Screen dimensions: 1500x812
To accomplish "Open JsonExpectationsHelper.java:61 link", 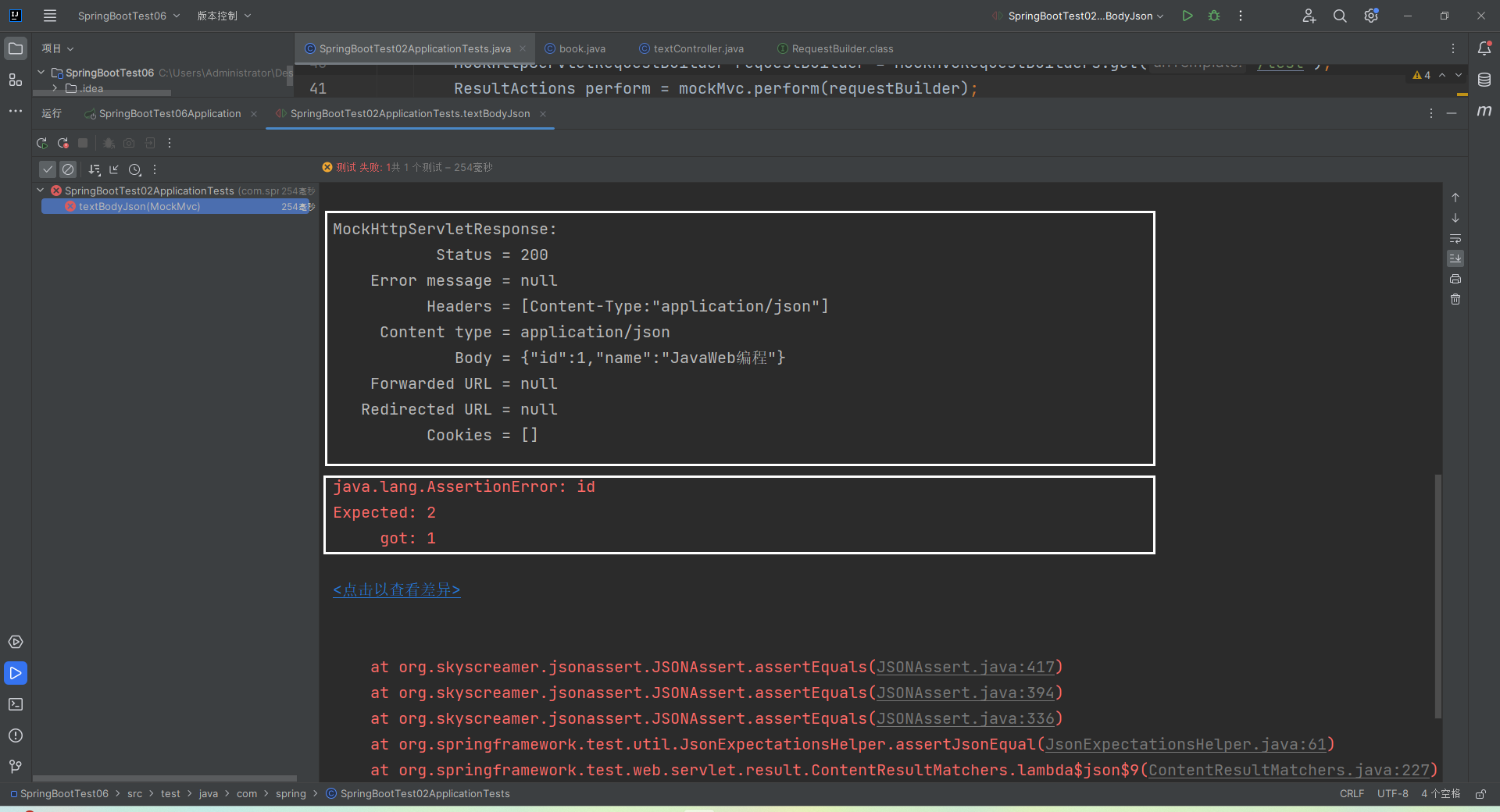I will point(1186,744).
